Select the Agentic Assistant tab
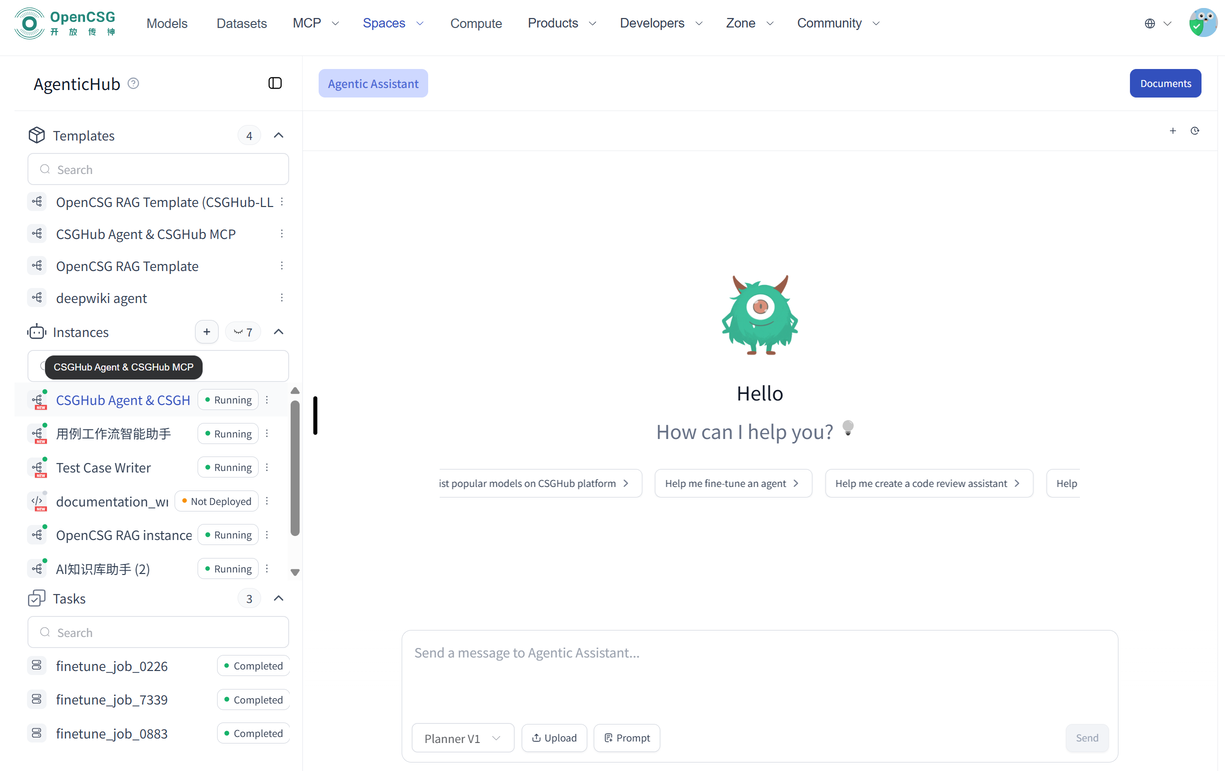 click(373, 84)
